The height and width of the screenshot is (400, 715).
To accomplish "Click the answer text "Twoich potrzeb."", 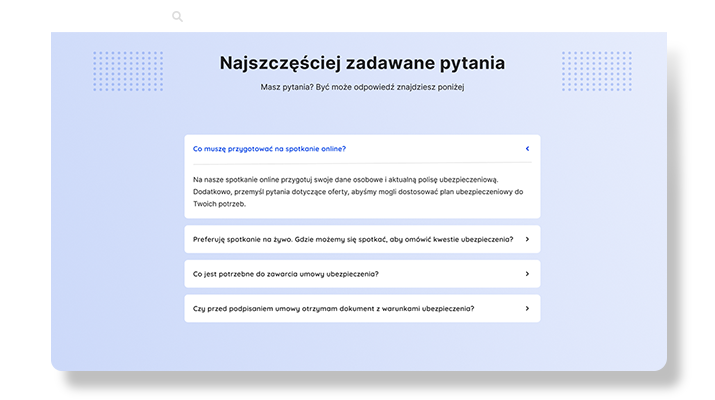I will pyautogui.click(x=219, y=204).
